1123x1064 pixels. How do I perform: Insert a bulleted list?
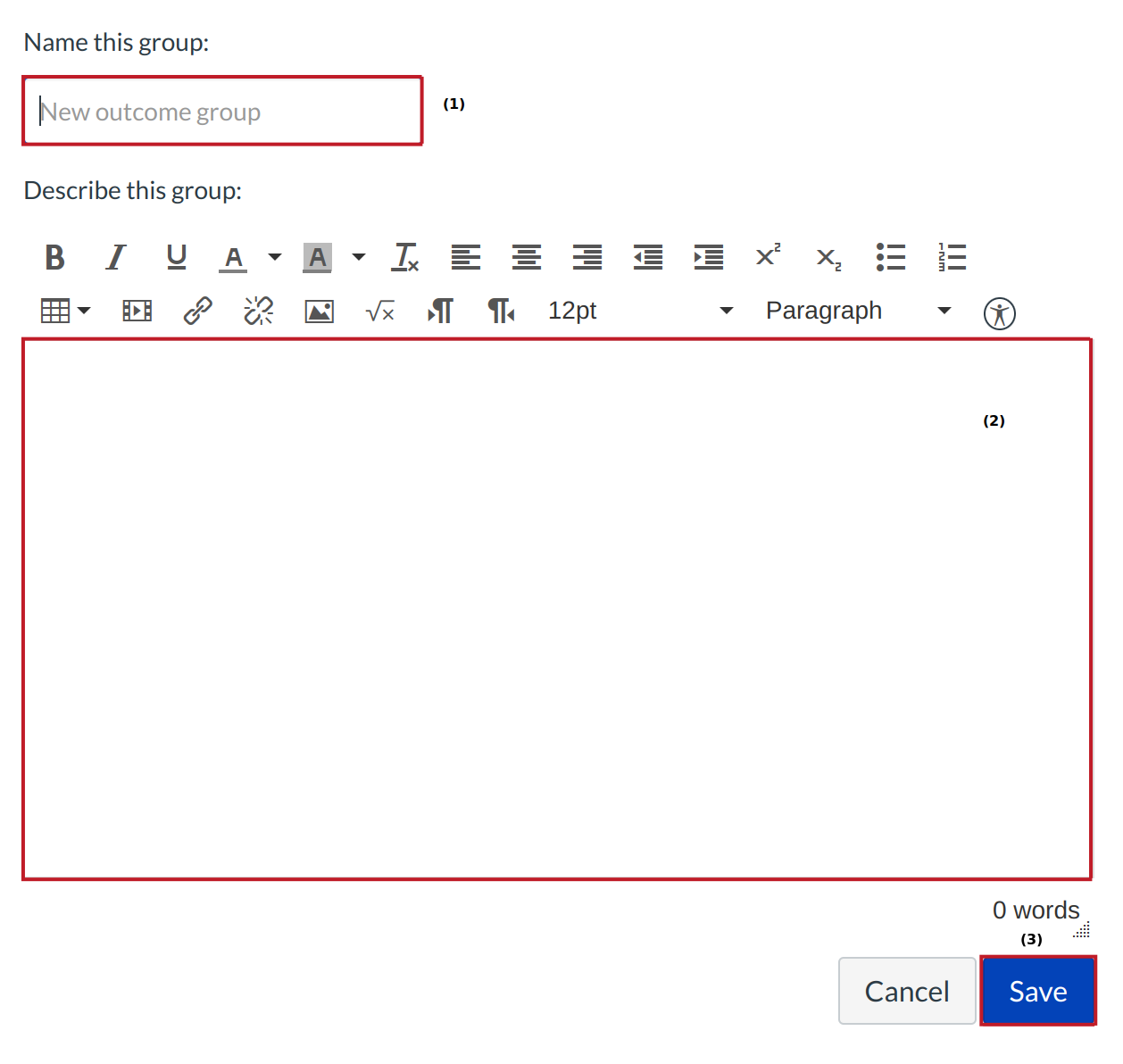[x=890, y=257]
